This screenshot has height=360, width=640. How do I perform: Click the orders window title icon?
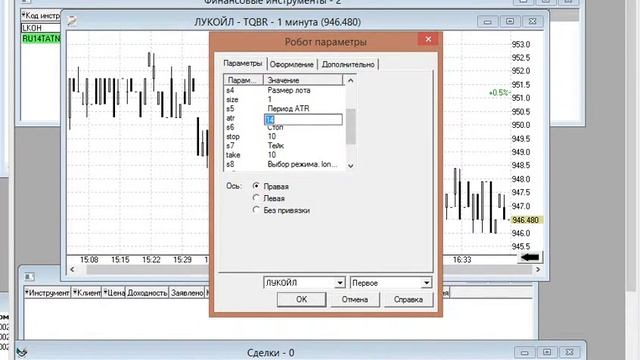coord(29,277)
